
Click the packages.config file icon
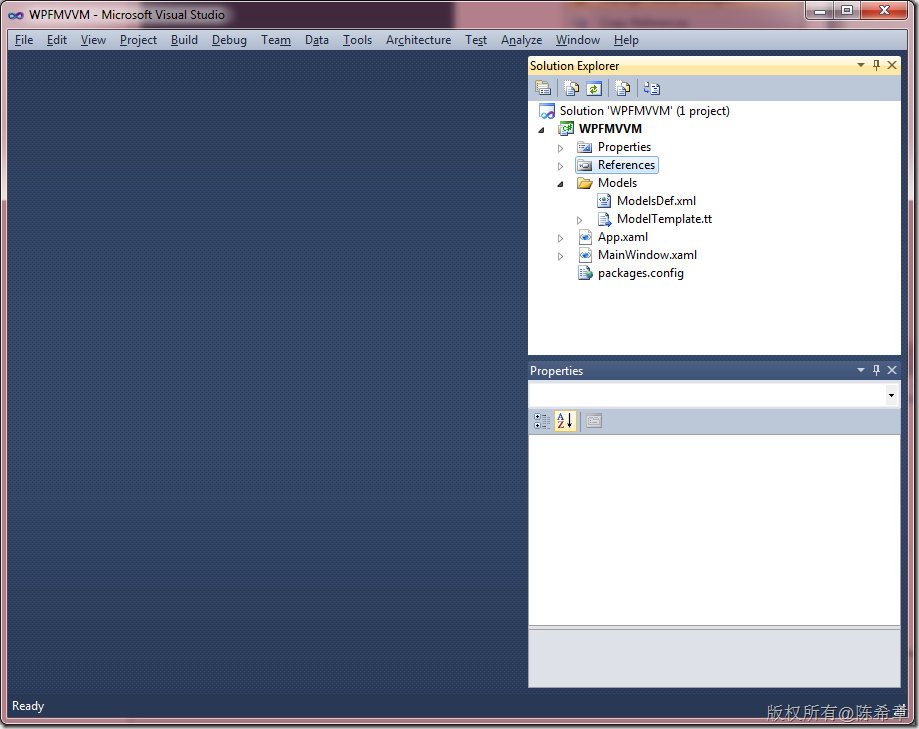tap(585, 272)
